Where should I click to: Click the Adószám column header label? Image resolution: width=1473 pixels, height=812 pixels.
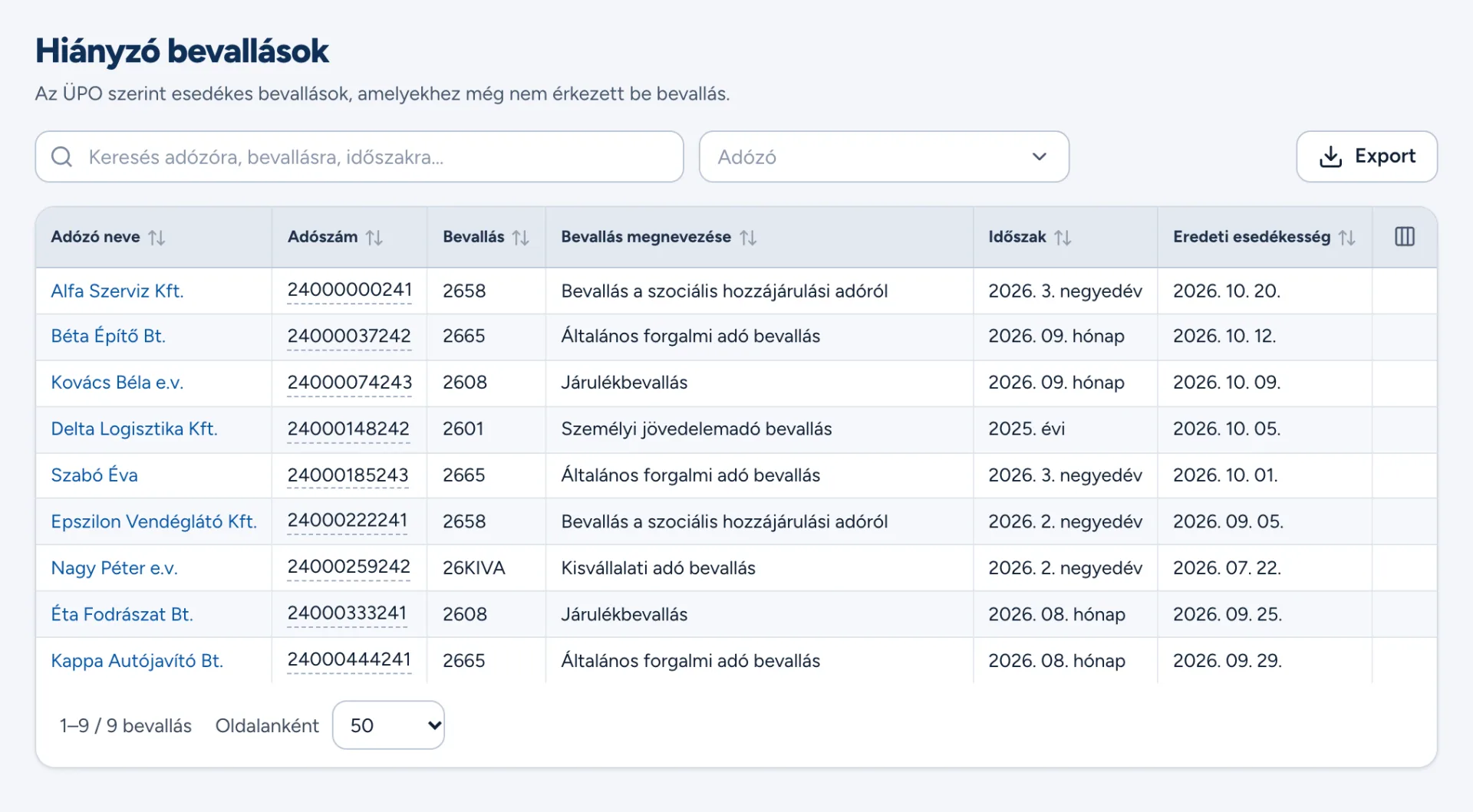[x=322, y=237]
